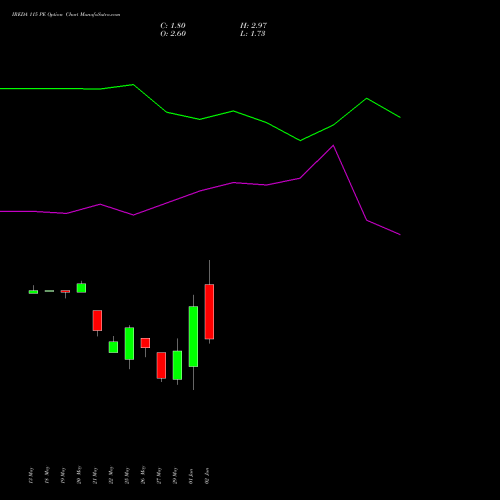Click the green candlestick above the 25 May label
The height and width of the screenshot is (500, 500).
129,343
